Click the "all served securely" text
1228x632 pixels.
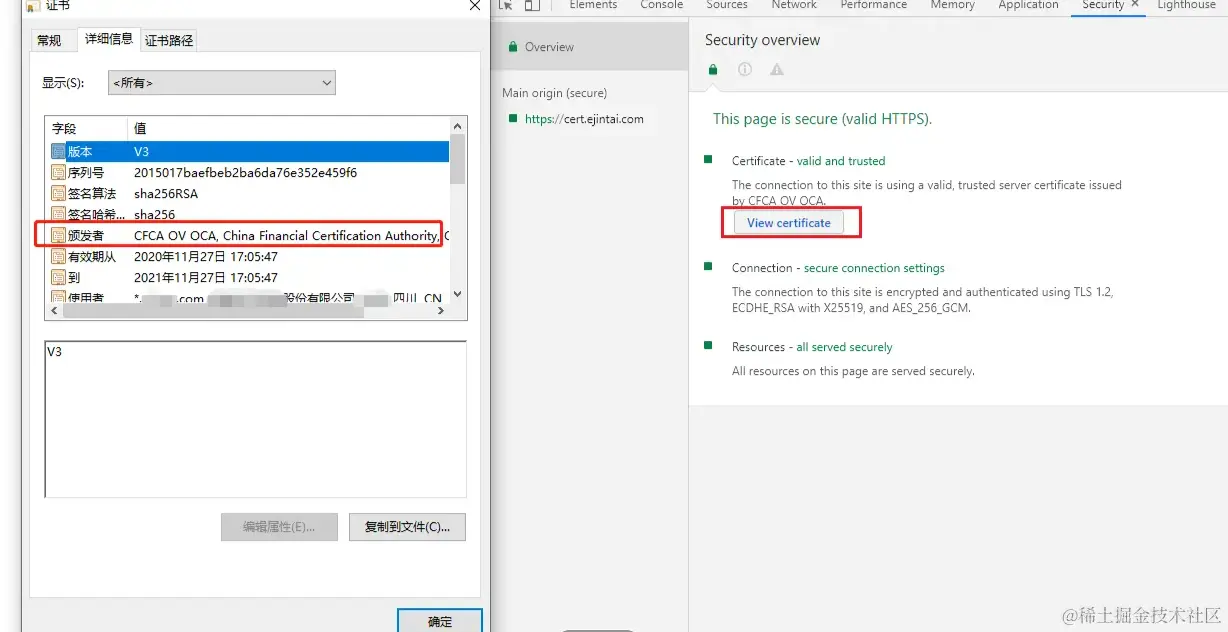[844, 347]
